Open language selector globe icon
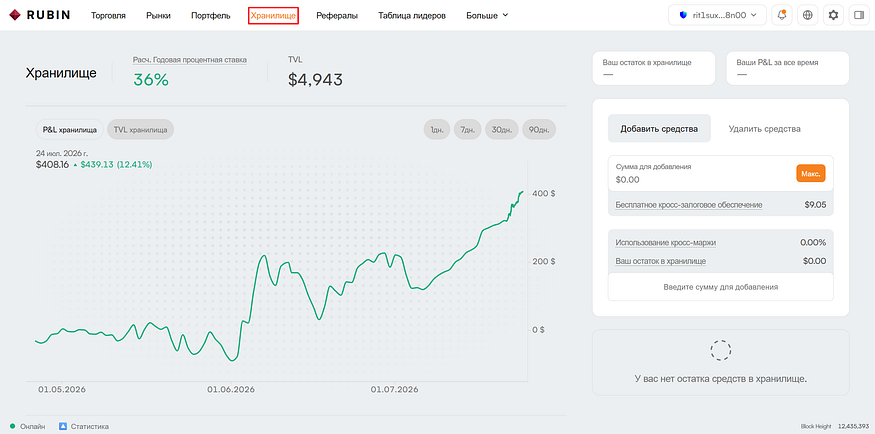Screen dimensions: 875x434 coord(807,16)
